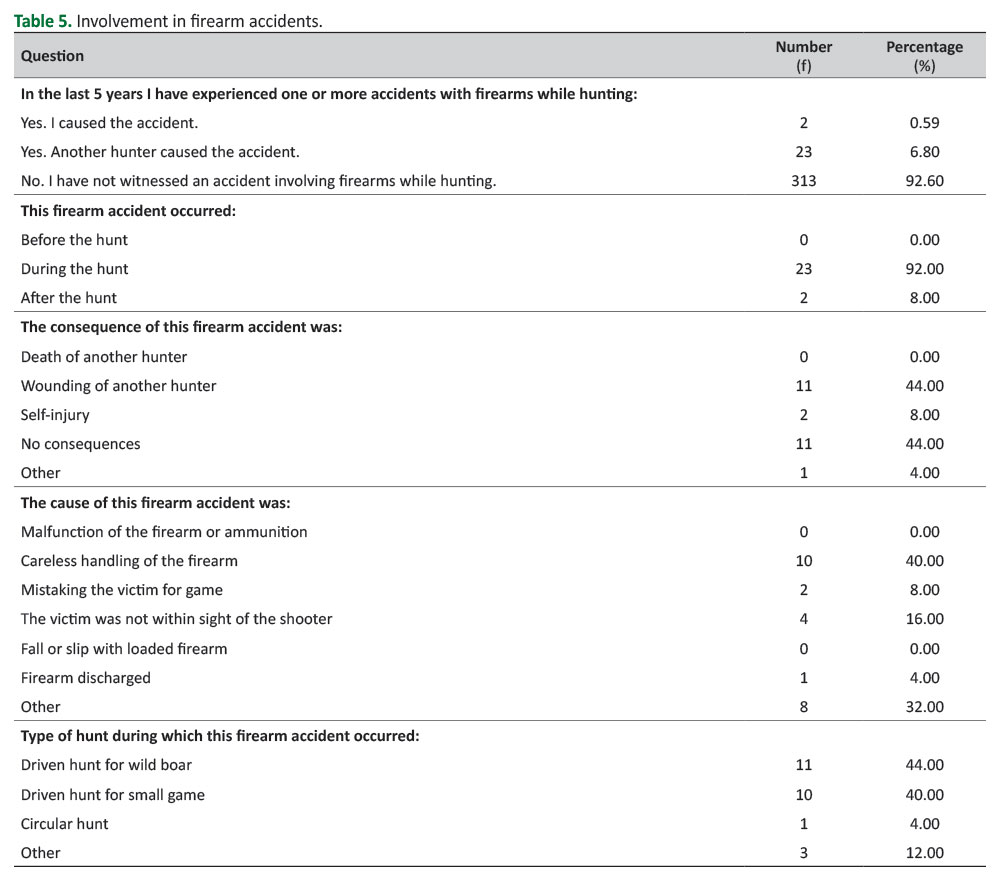Click the value 313 in the Number column

803,181
